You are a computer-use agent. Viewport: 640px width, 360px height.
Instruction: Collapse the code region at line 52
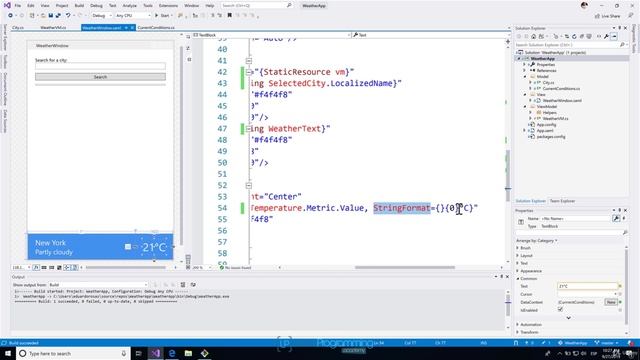249,185
